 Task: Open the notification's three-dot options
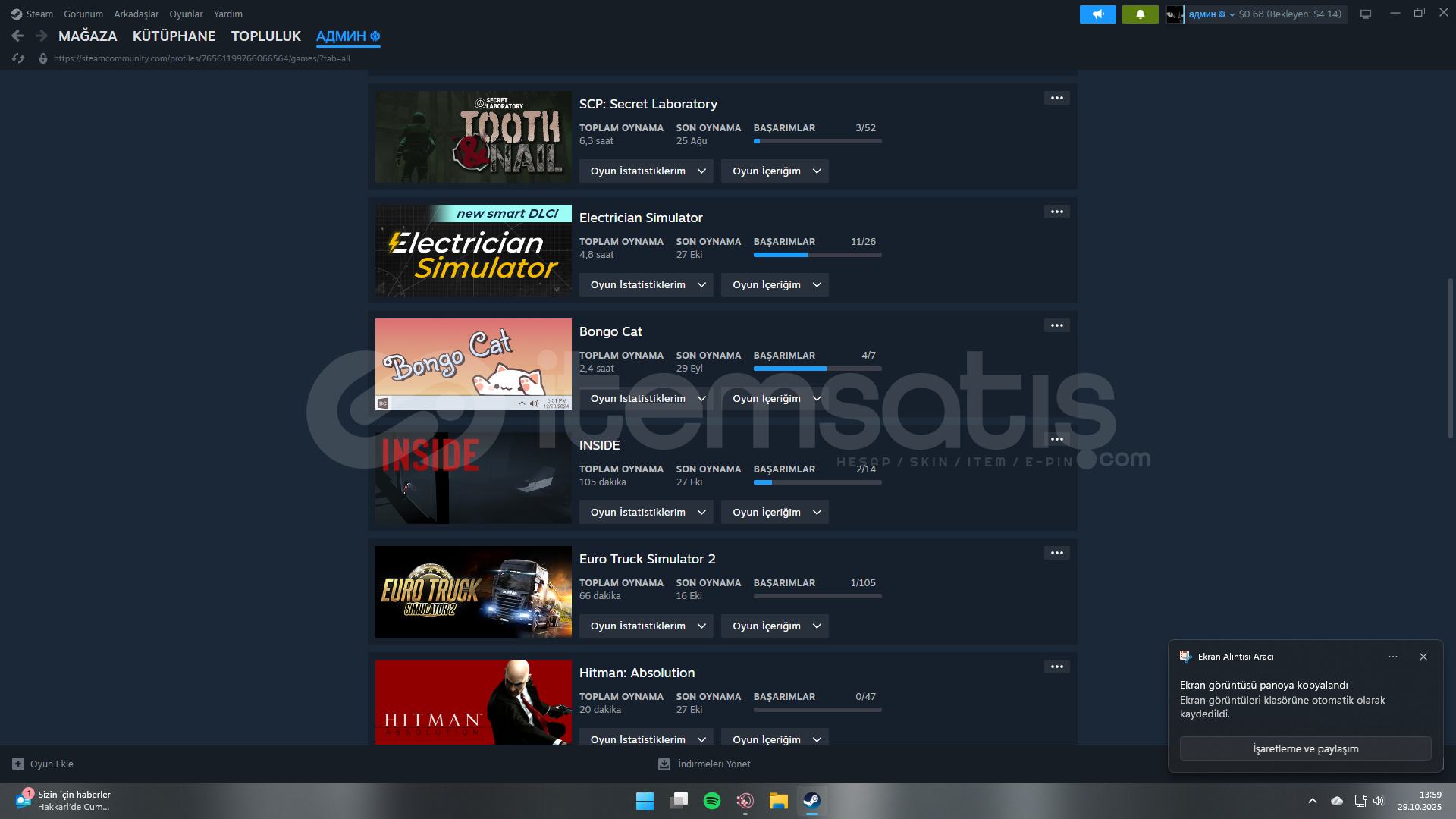pos(1392,657)
